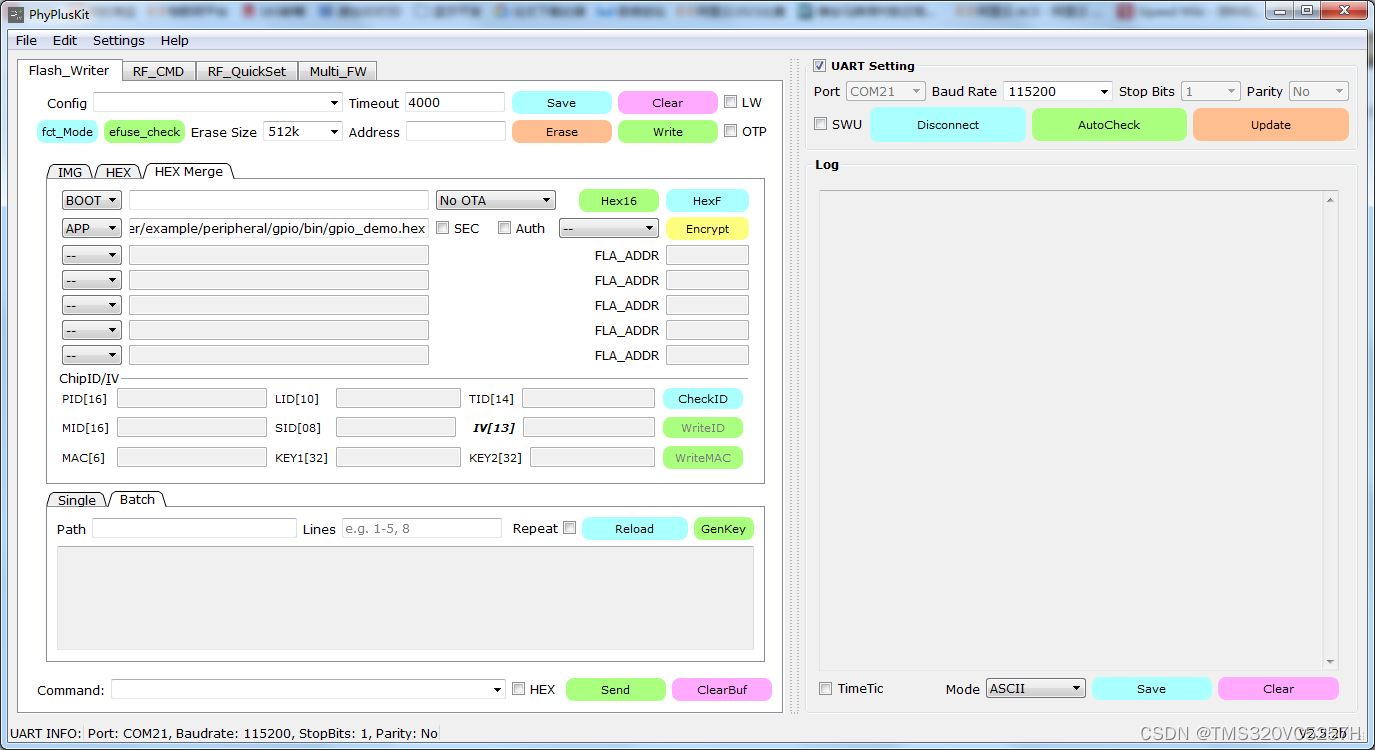Expand the Config dropdown
Viewport: 1375px width, 750px height.
tap(334, 103)
